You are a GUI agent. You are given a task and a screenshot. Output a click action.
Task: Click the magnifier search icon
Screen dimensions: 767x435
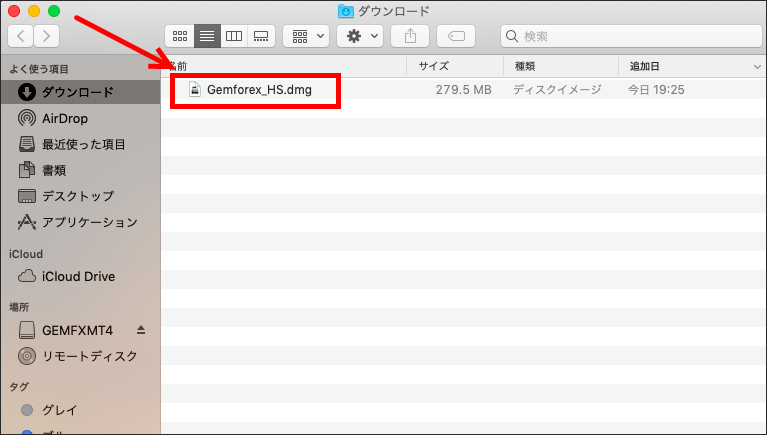tap(512, 36)
